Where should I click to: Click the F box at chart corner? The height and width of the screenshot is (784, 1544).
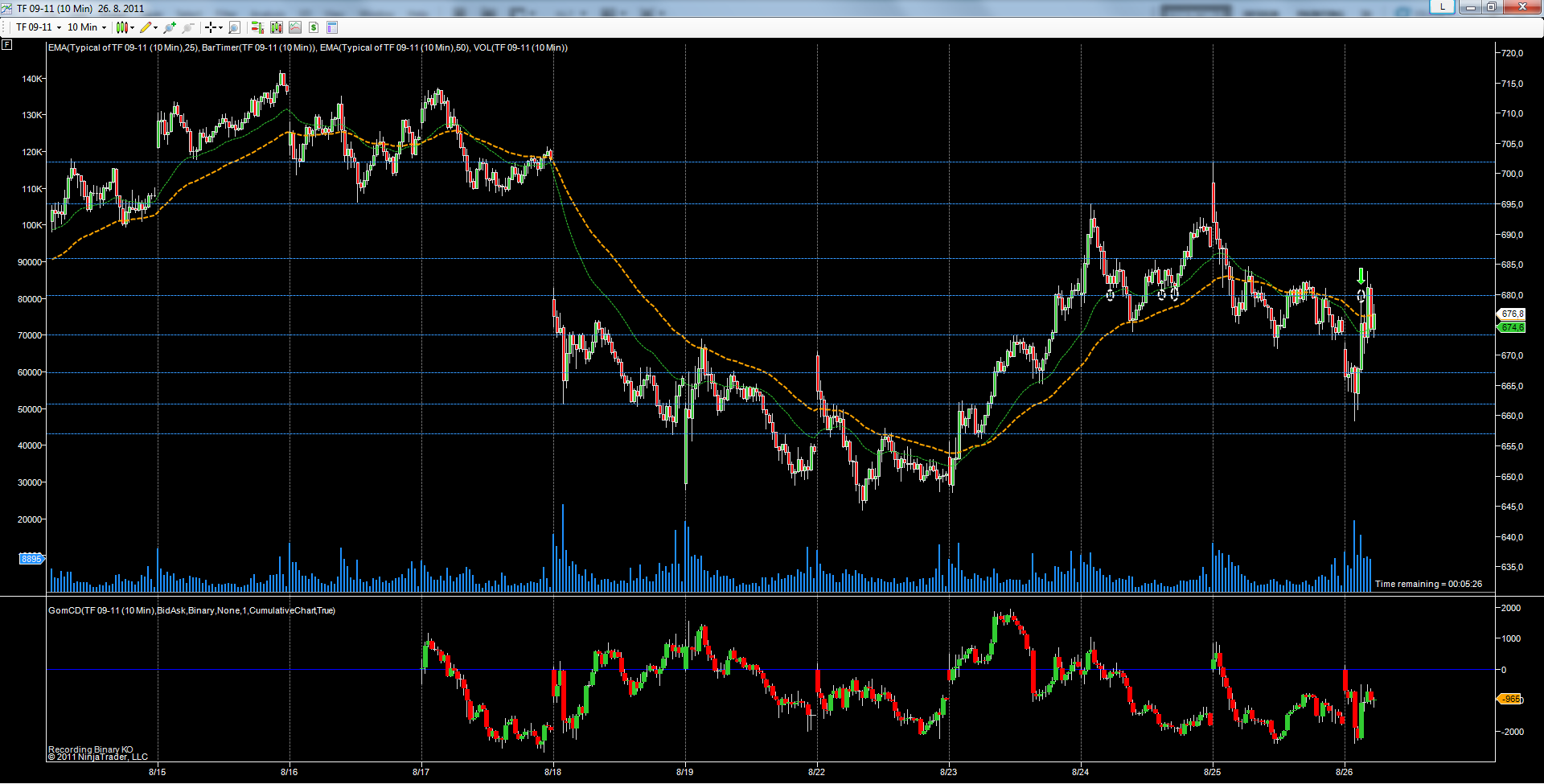(x=6, y=45)
